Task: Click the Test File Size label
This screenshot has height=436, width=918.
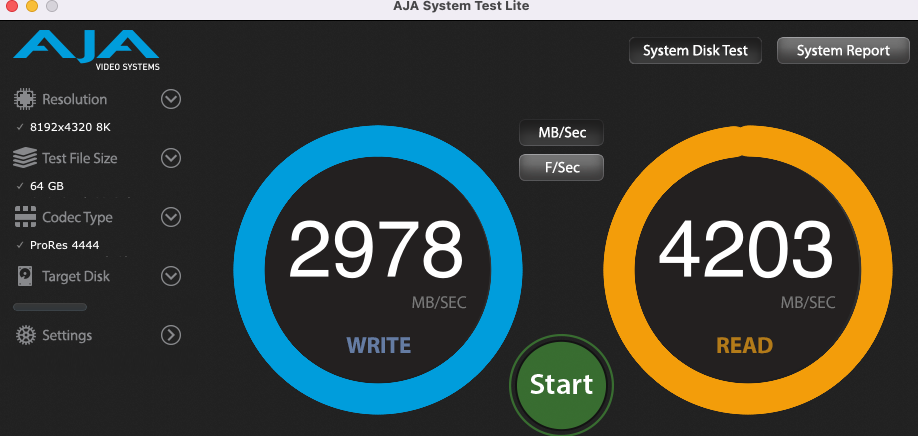Action: point(80,159)
